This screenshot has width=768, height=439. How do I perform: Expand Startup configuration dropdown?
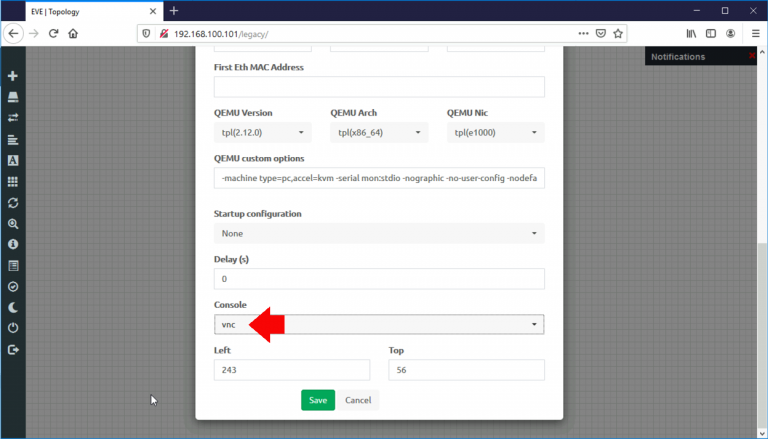tap(379, 233)
